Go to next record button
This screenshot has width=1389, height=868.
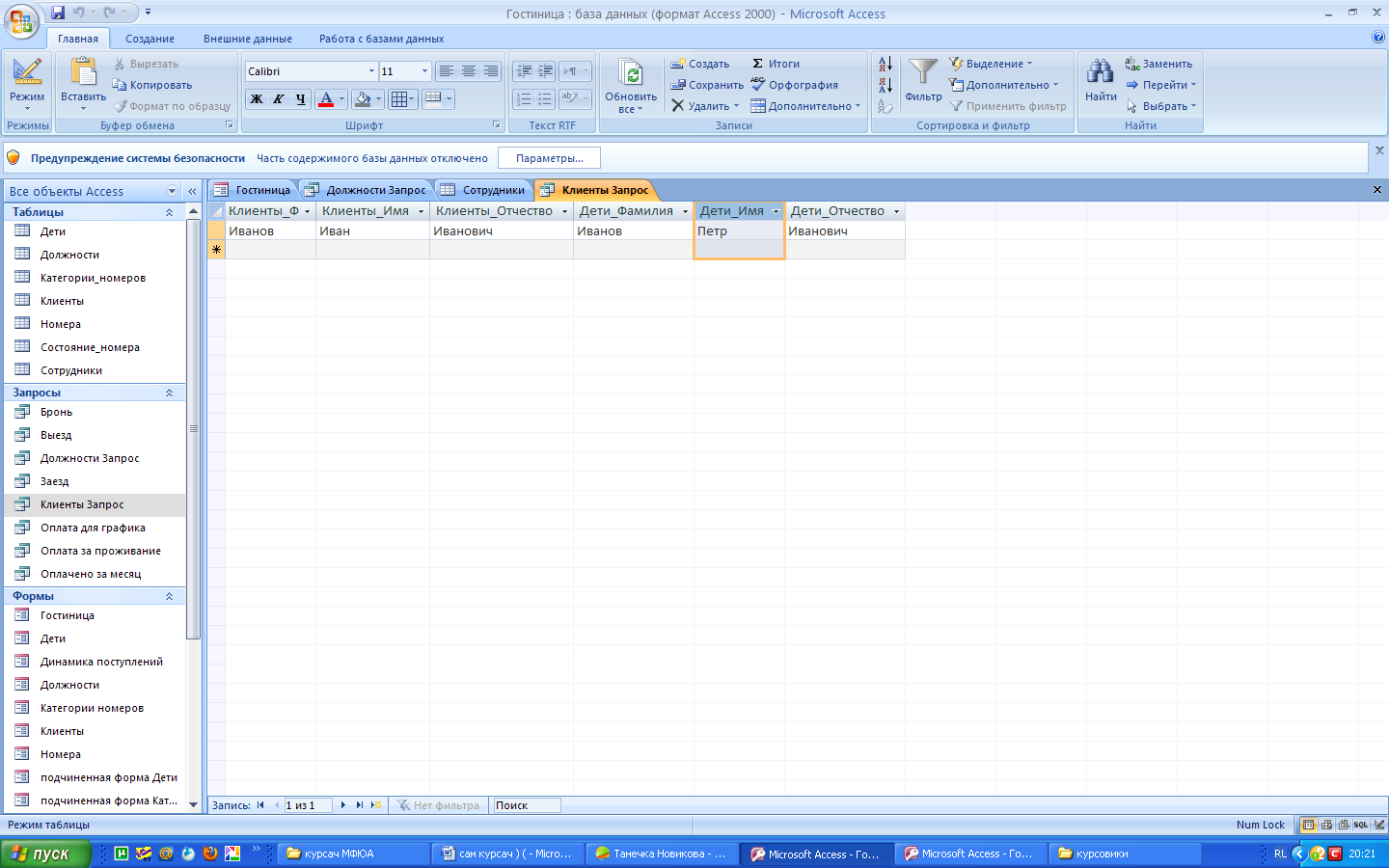[342, 805]
